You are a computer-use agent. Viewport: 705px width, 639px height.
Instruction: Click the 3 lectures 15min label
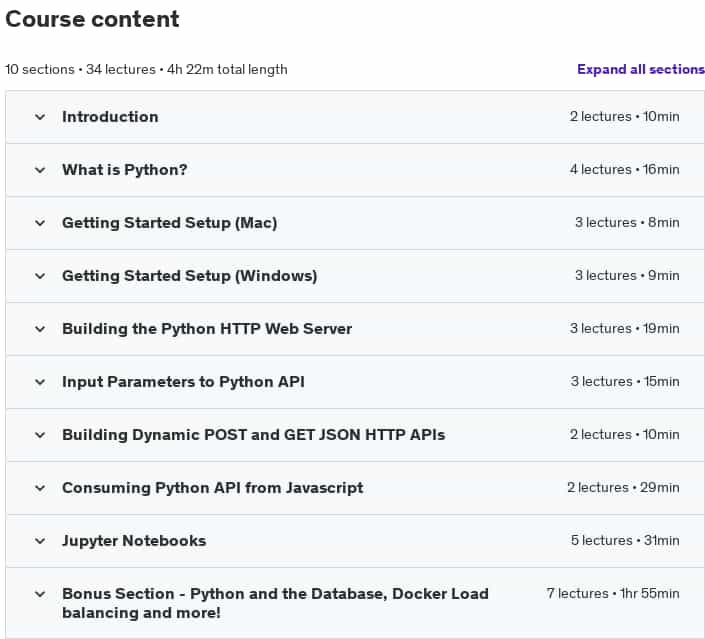click(x=625, y=381)
